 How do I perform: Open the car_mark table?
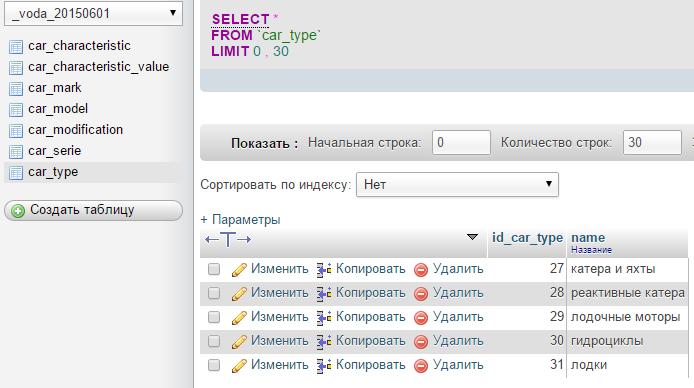[x=55, y=88]
